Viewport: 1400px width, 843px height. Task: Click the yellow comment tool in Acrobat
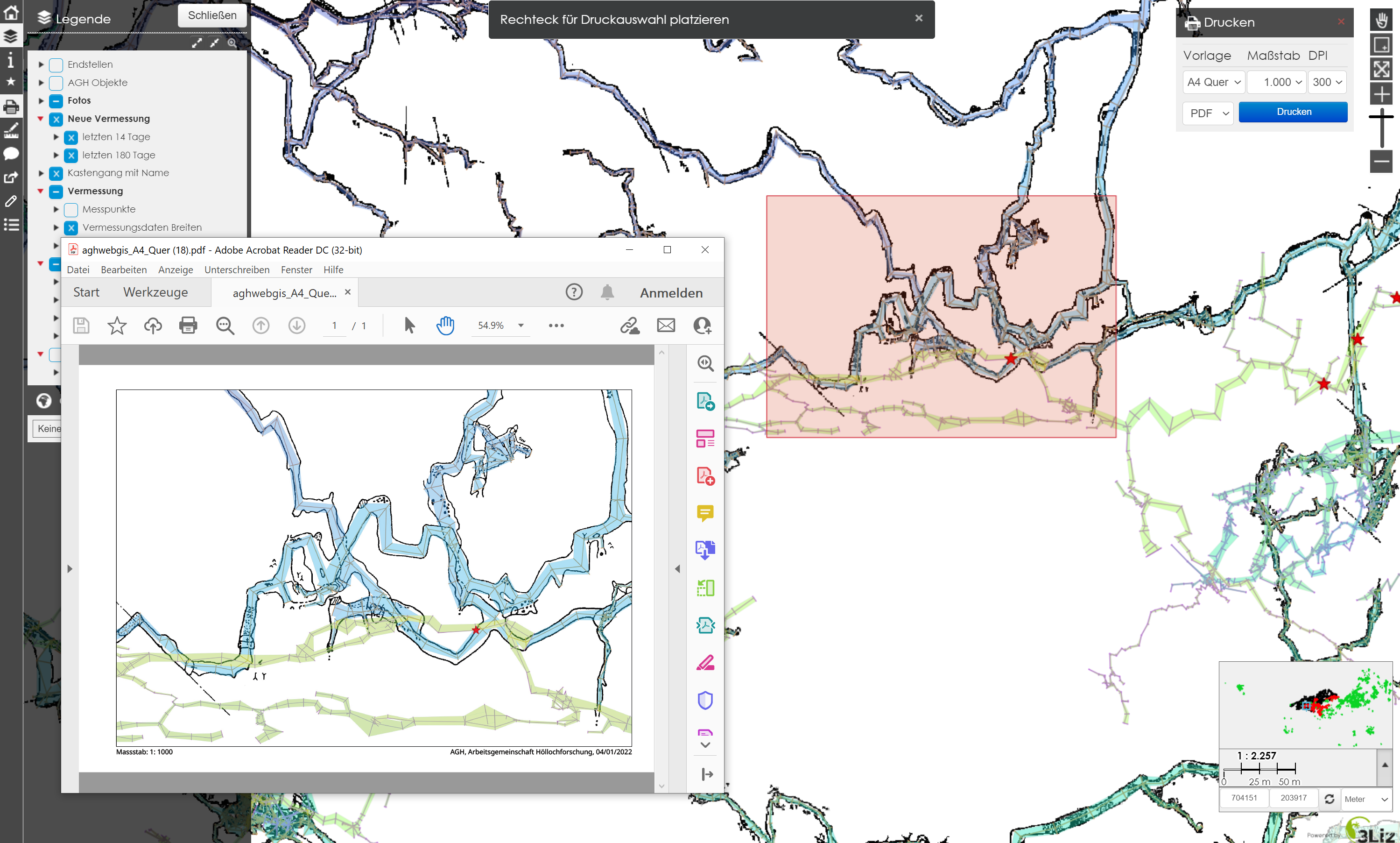(705, 513)
